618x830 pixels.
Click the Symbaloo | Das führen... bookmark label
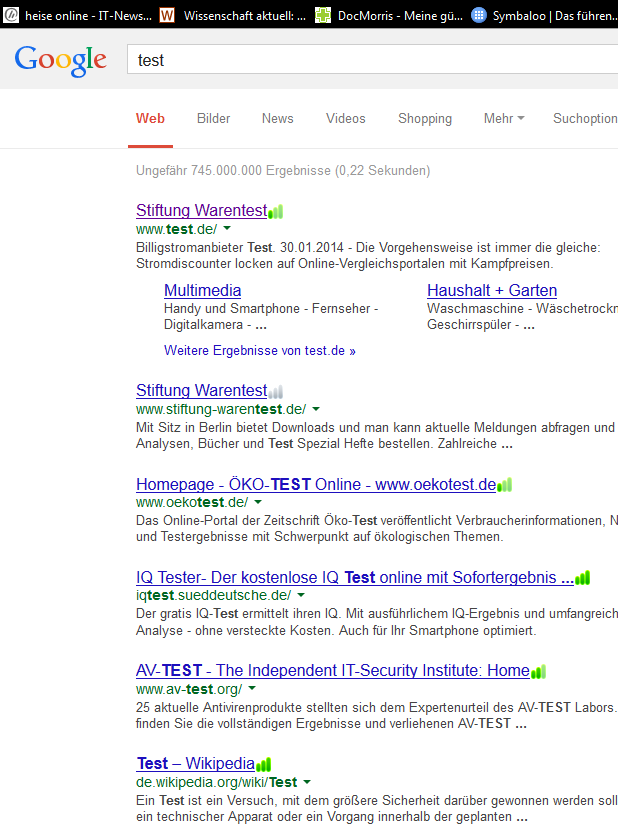pyautogui.click(x=555, y=16)
